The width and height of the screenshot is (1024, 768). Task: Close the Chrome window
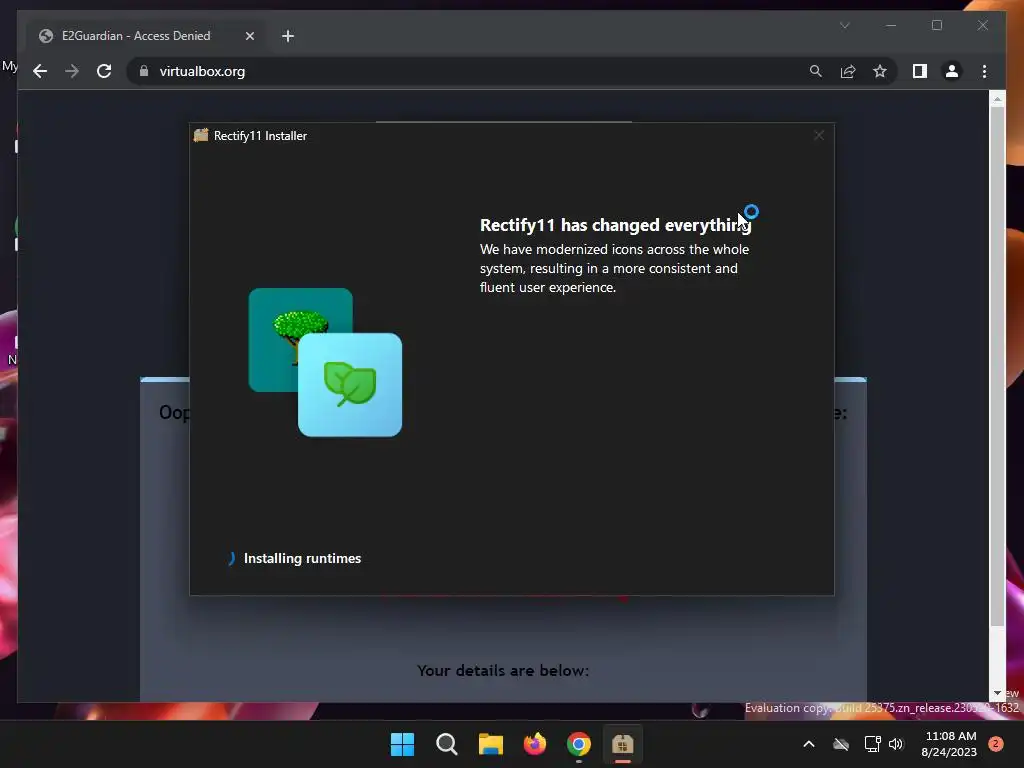coord(983,25)
